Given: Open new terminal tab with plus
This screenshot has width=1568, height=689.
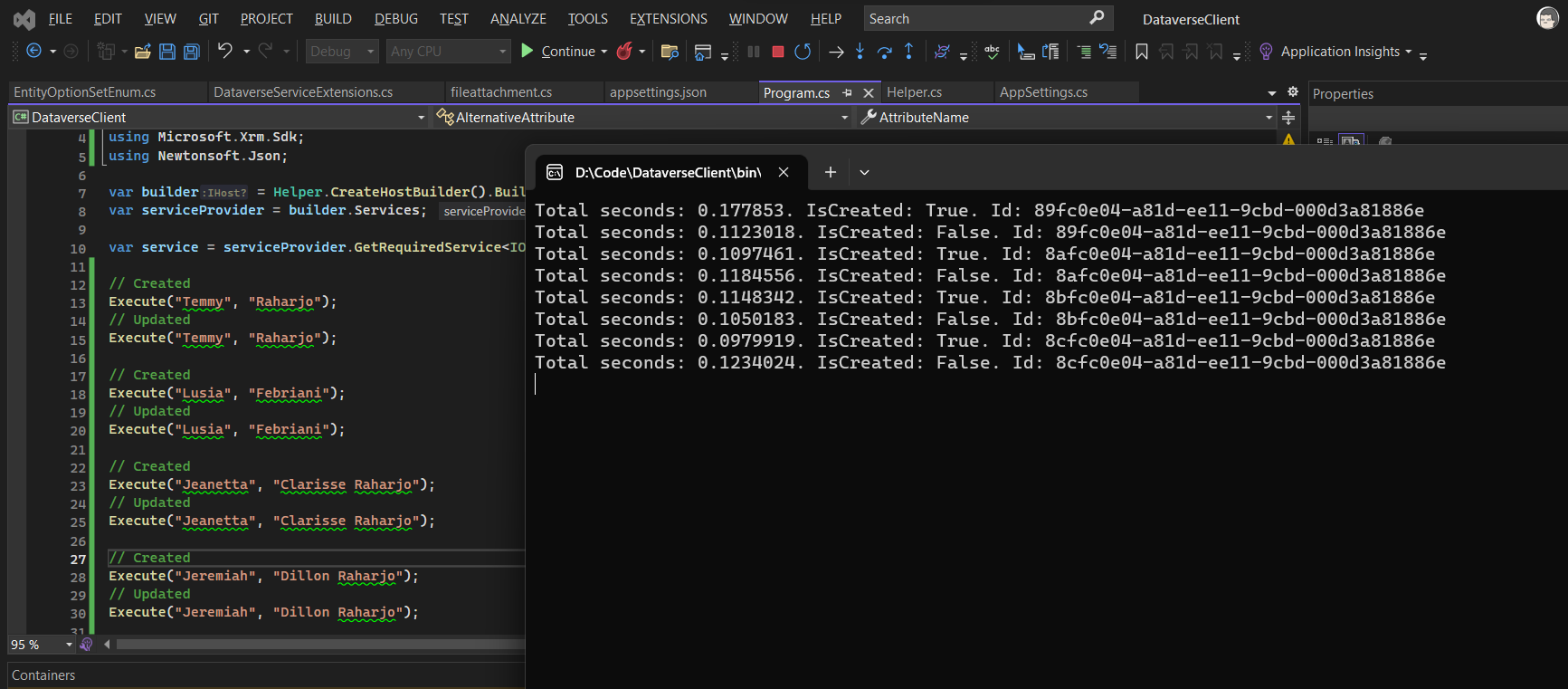Looking at the screenshot, I should [831, 172].
